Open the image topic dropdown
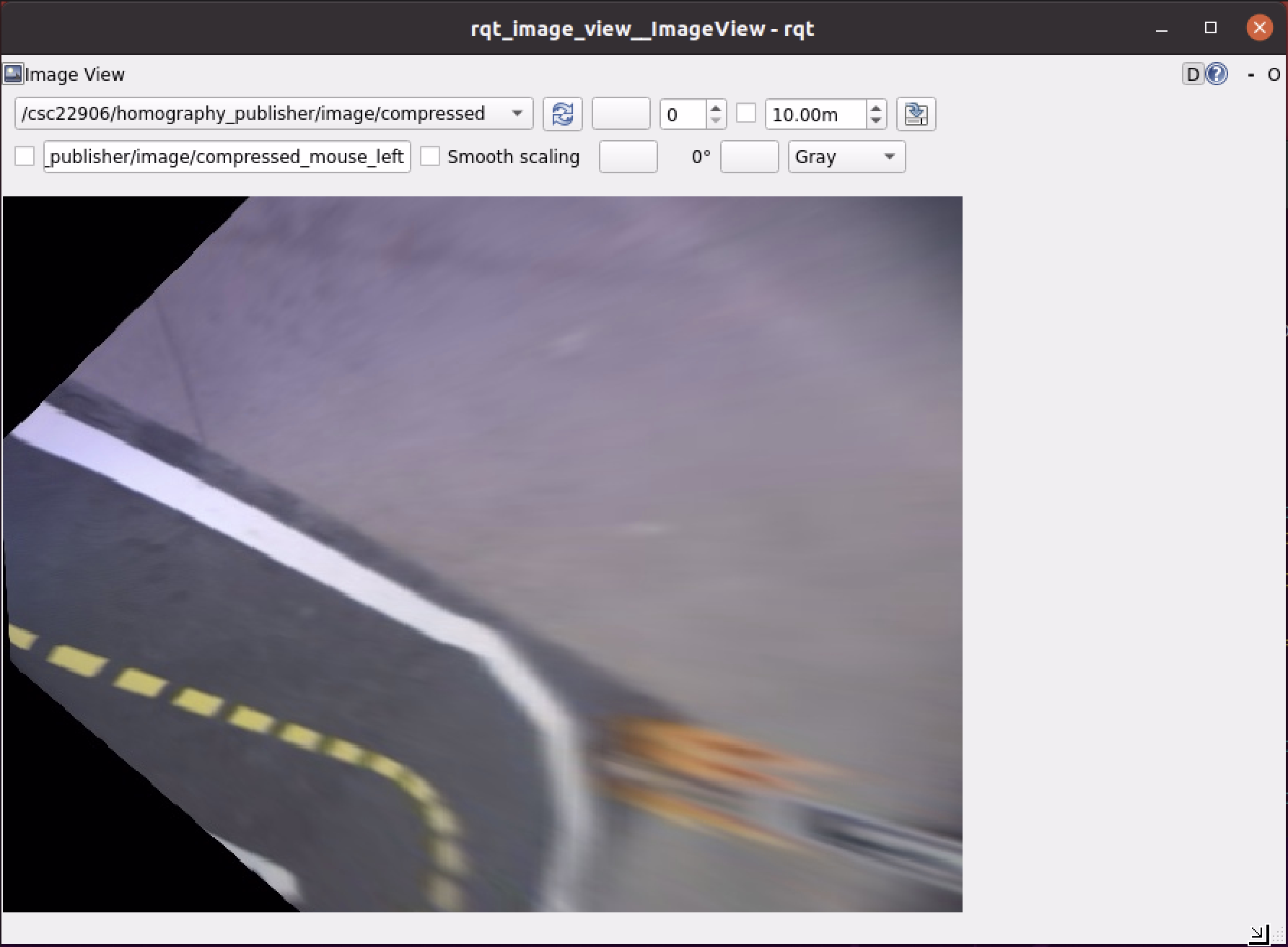This screenshot has height=947, width=1288. click(517, 114)
